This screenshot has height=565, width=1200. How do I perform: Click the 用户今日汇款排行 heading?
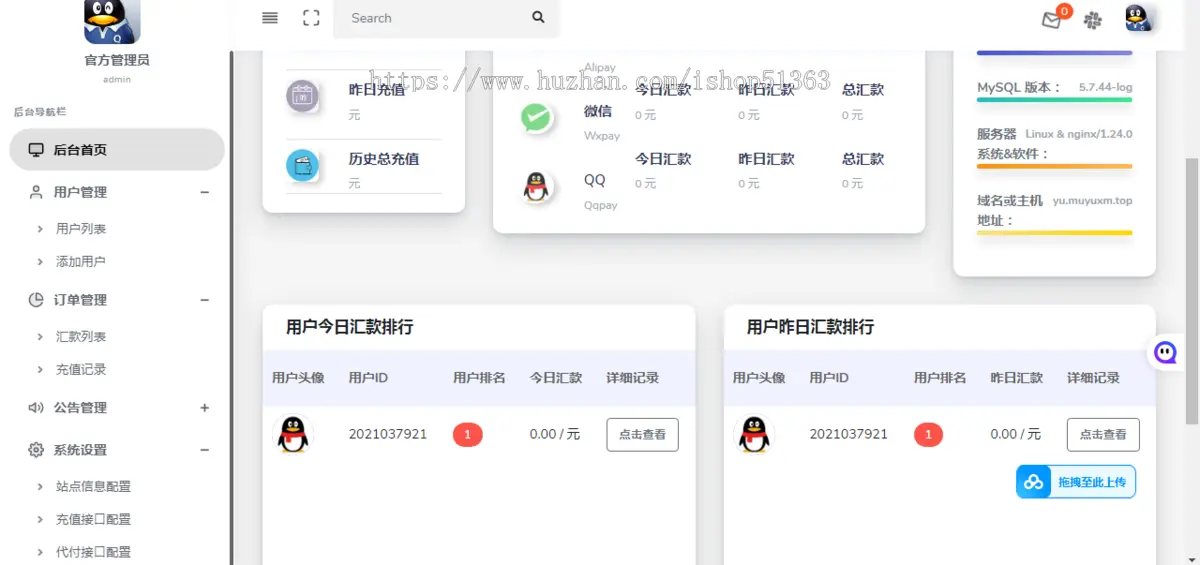tap(350, 327)
